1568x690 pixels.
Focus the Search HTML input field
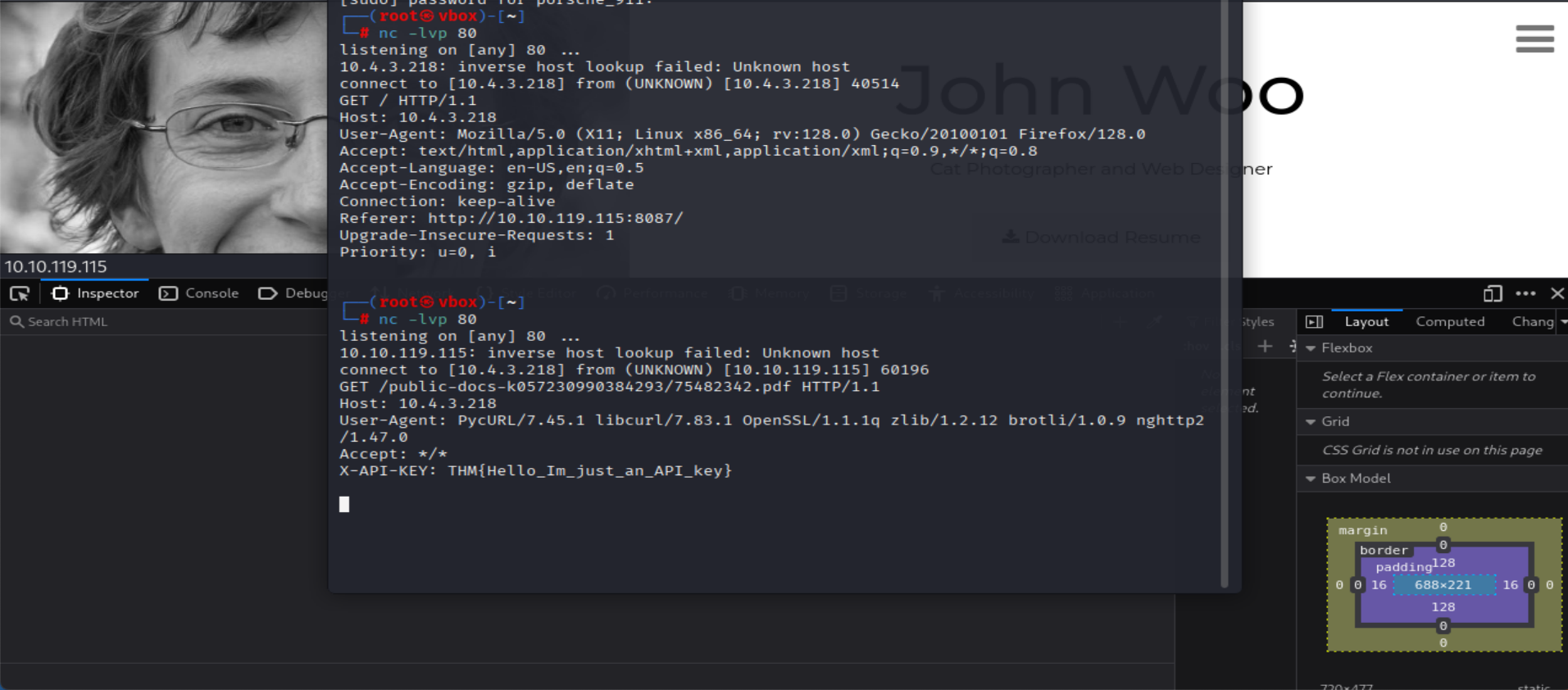164,322
